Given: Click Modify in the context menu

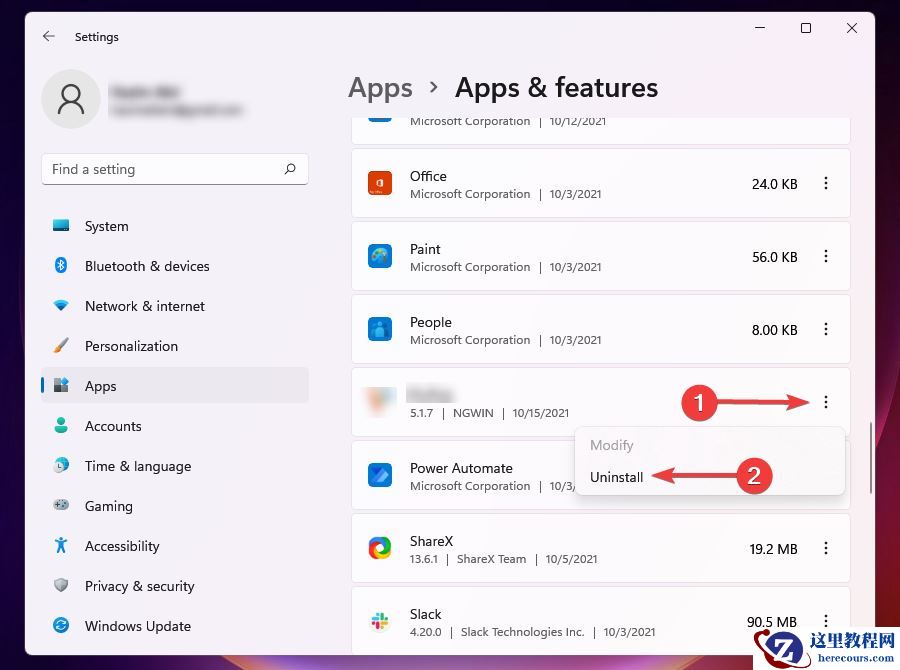Looking at the screenshot, I should (612, 445).
